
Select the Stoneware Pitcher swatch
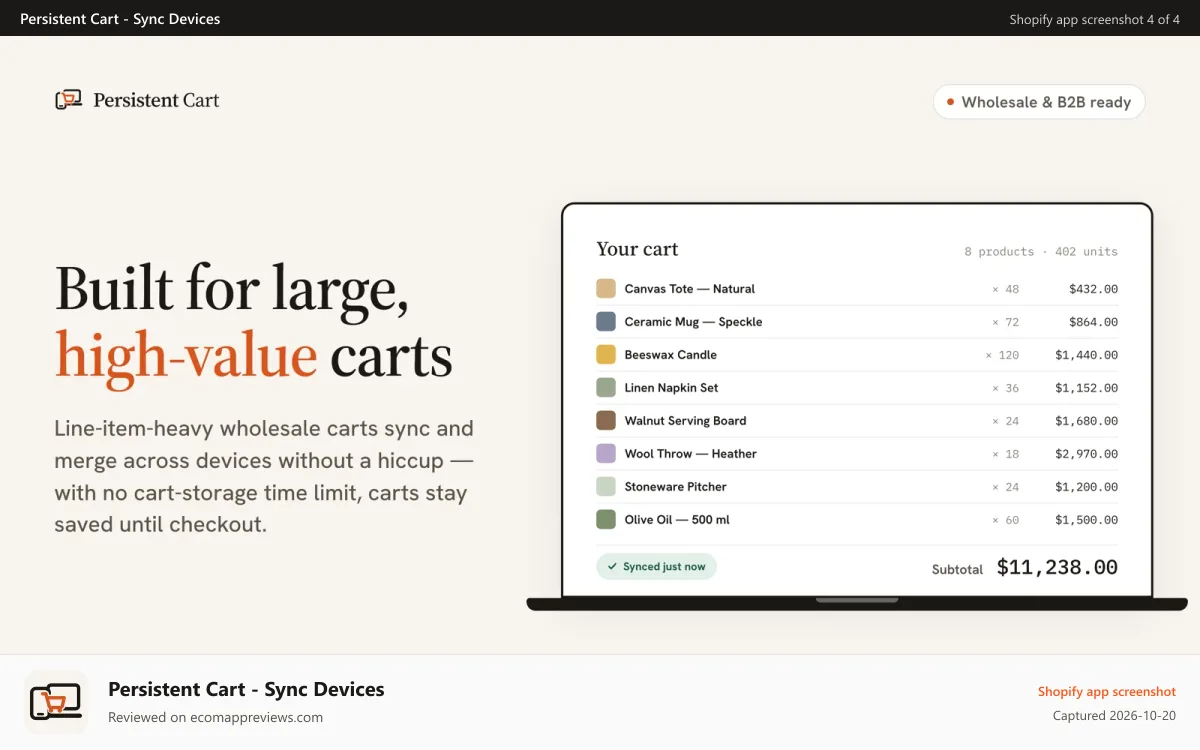click(606, 487)
